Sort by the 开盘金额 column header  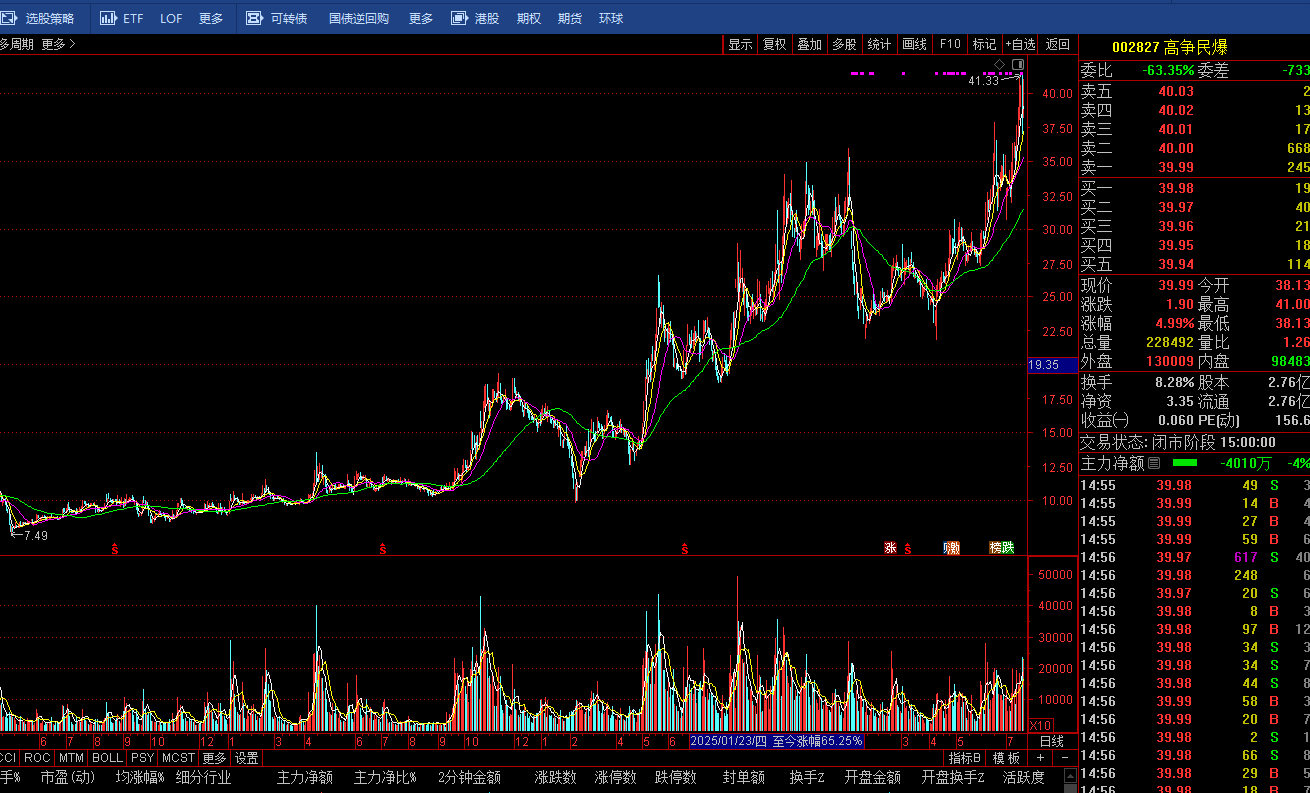[872, 777]
